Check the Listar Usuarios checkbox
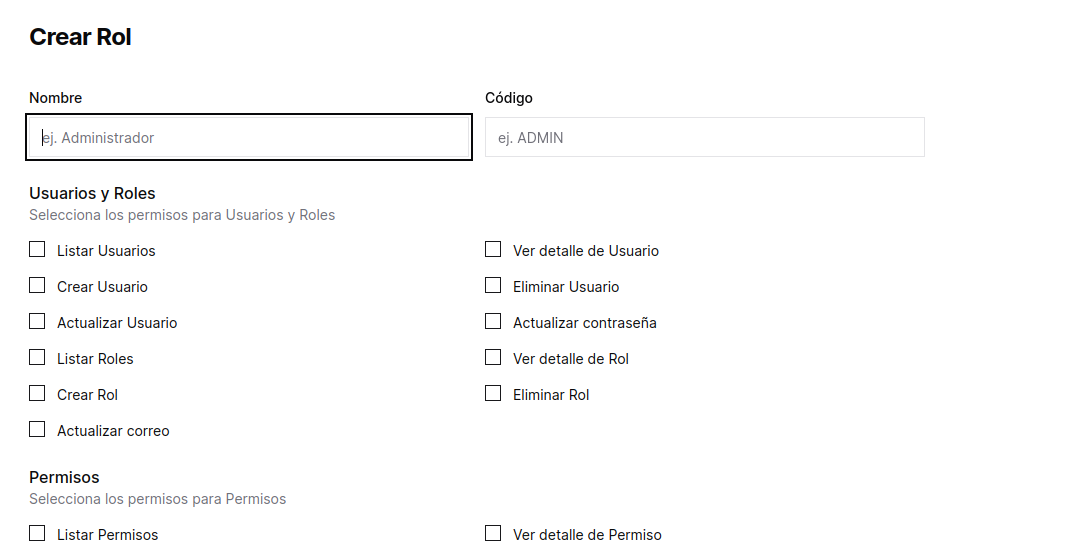The width and height of the screenshot is (1083, 558). [37, 250]
